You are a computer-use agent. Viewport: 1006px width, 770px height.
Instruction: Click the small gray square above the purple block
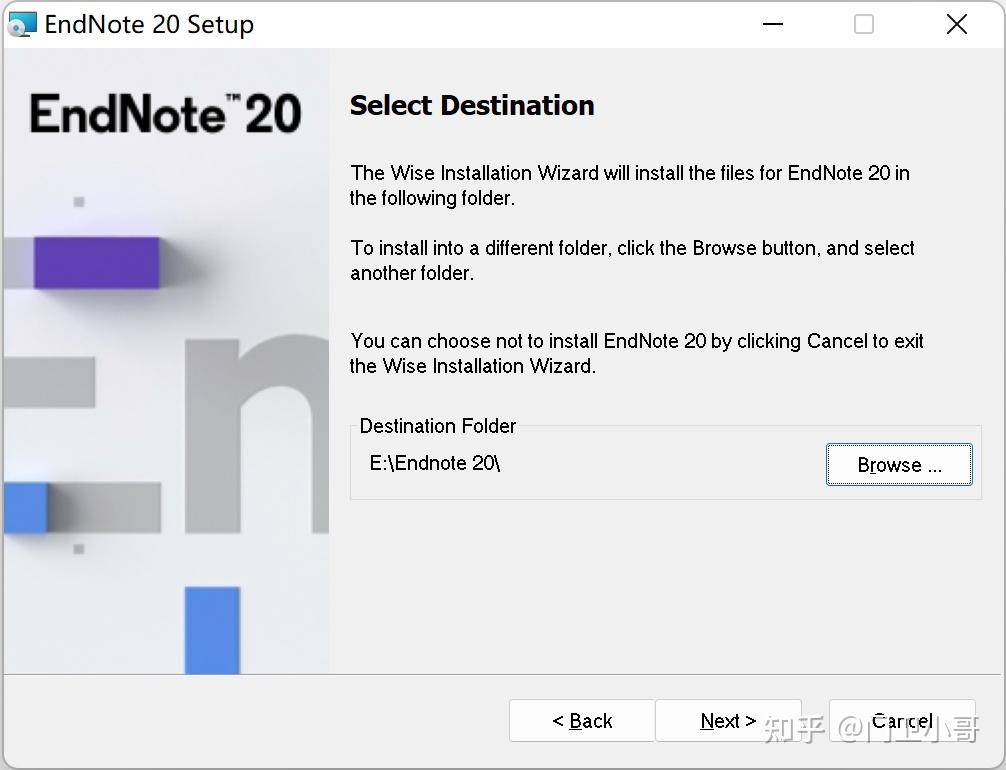coord(77,202)
